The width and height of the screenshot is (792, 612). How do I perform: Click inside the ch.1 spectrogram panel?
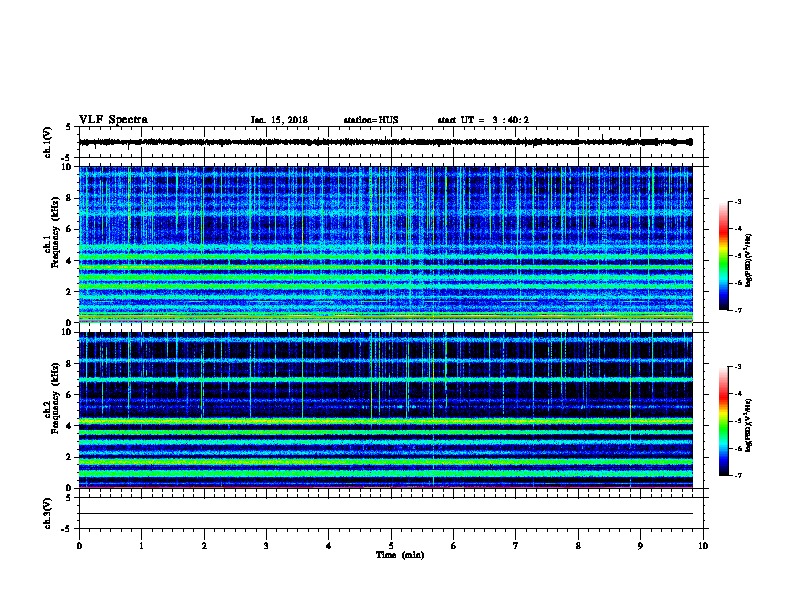tap(386, 244)
